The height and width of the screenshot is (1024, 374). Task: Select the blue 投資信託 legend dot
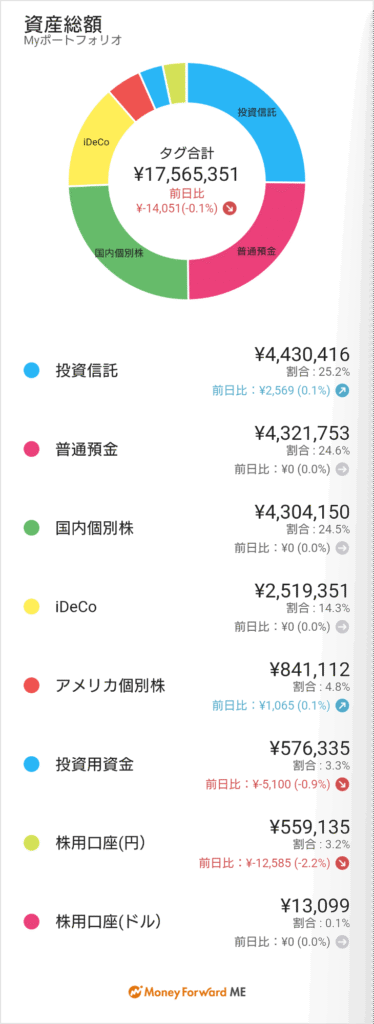[x=31, y=371]
